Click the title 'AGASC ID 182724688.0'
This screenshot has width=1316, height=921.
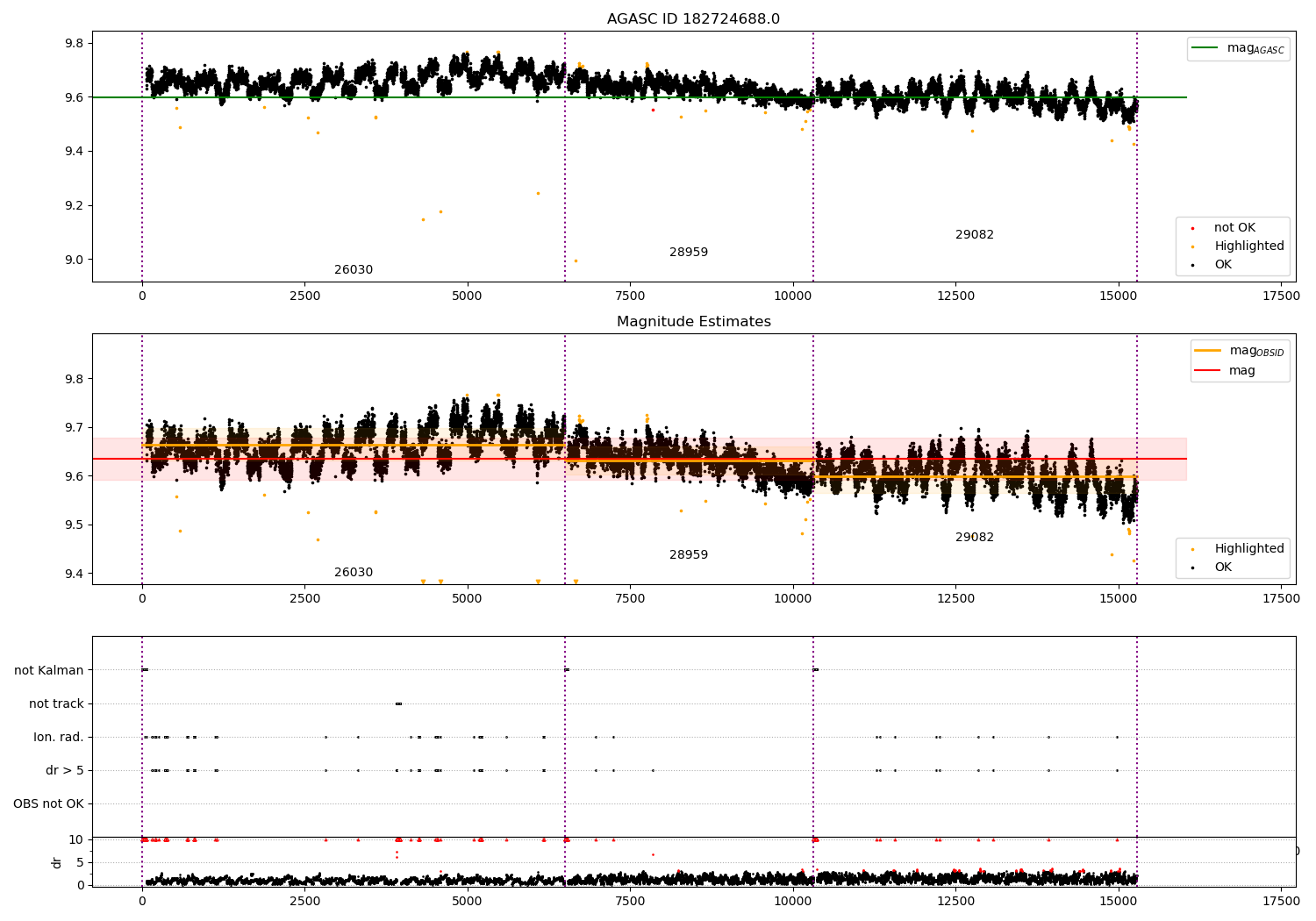coord(693,19)
